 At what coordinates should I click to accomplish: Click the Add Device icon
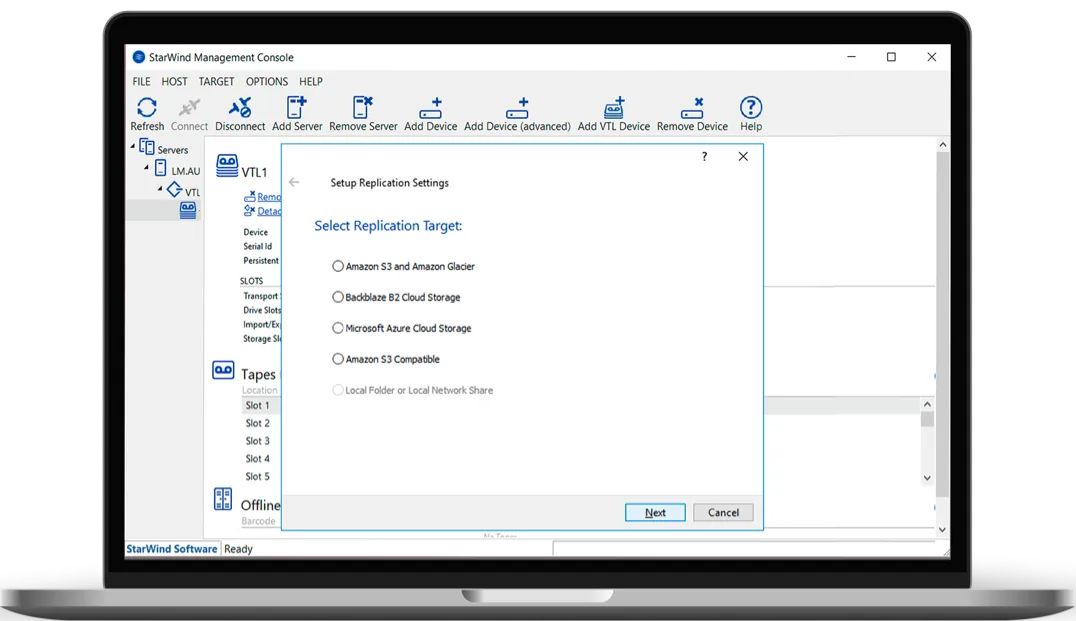point(430,108)
